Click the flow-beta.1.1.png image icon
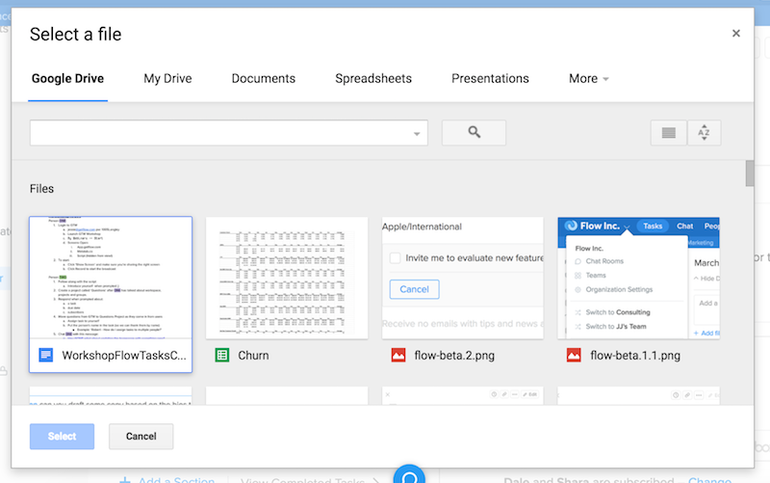This screenshot has height=483, width=770. (574, 355)
